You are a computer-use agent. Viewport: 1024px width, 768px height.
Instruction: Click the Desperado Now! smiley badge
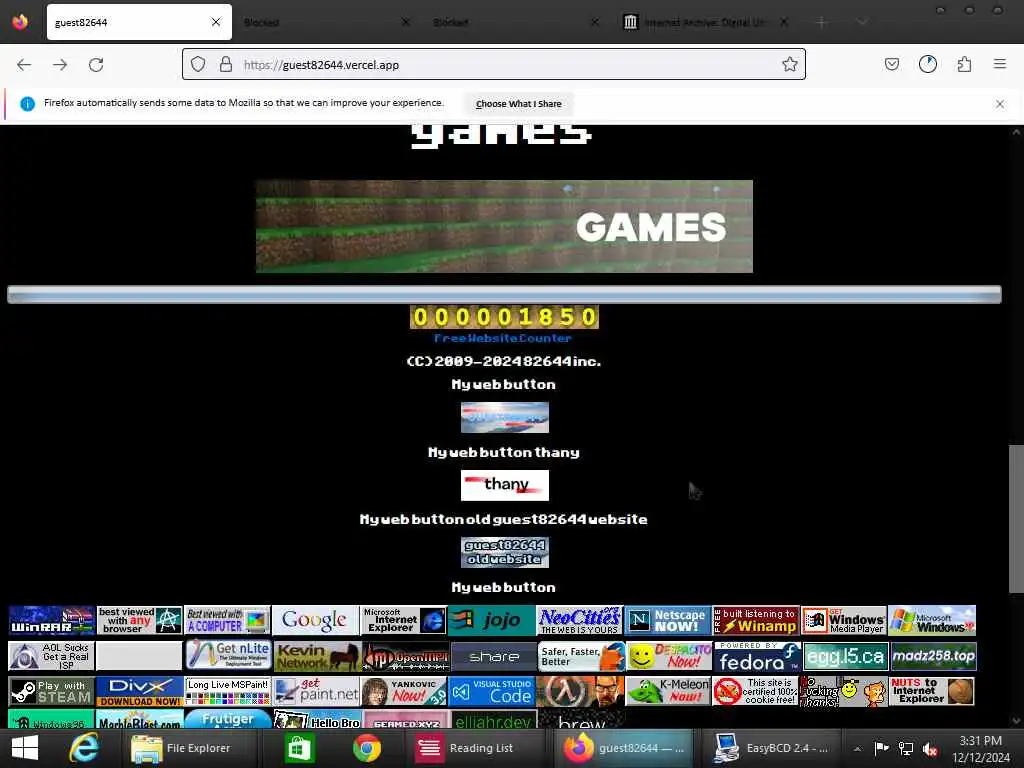point(668,656)
